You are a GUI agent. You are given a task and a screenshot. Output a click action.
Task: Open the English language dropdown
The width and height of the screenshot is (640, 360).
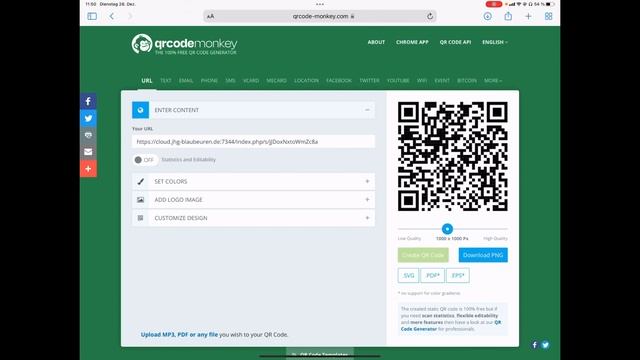coord(495,42)
